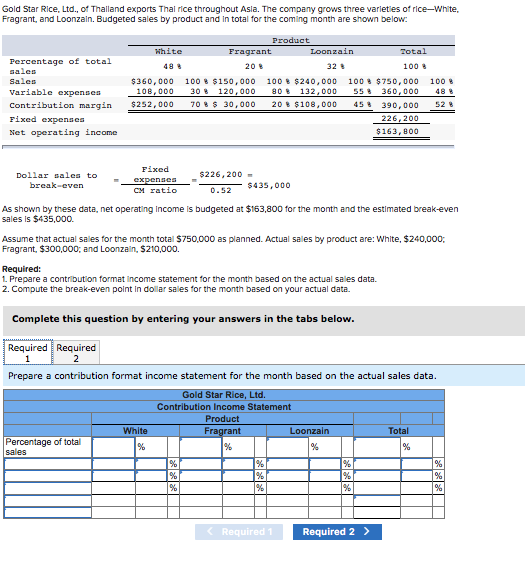525x564 pixels.
Task: Click White amount cell in first blank row
Action: (x=114, y=464)
